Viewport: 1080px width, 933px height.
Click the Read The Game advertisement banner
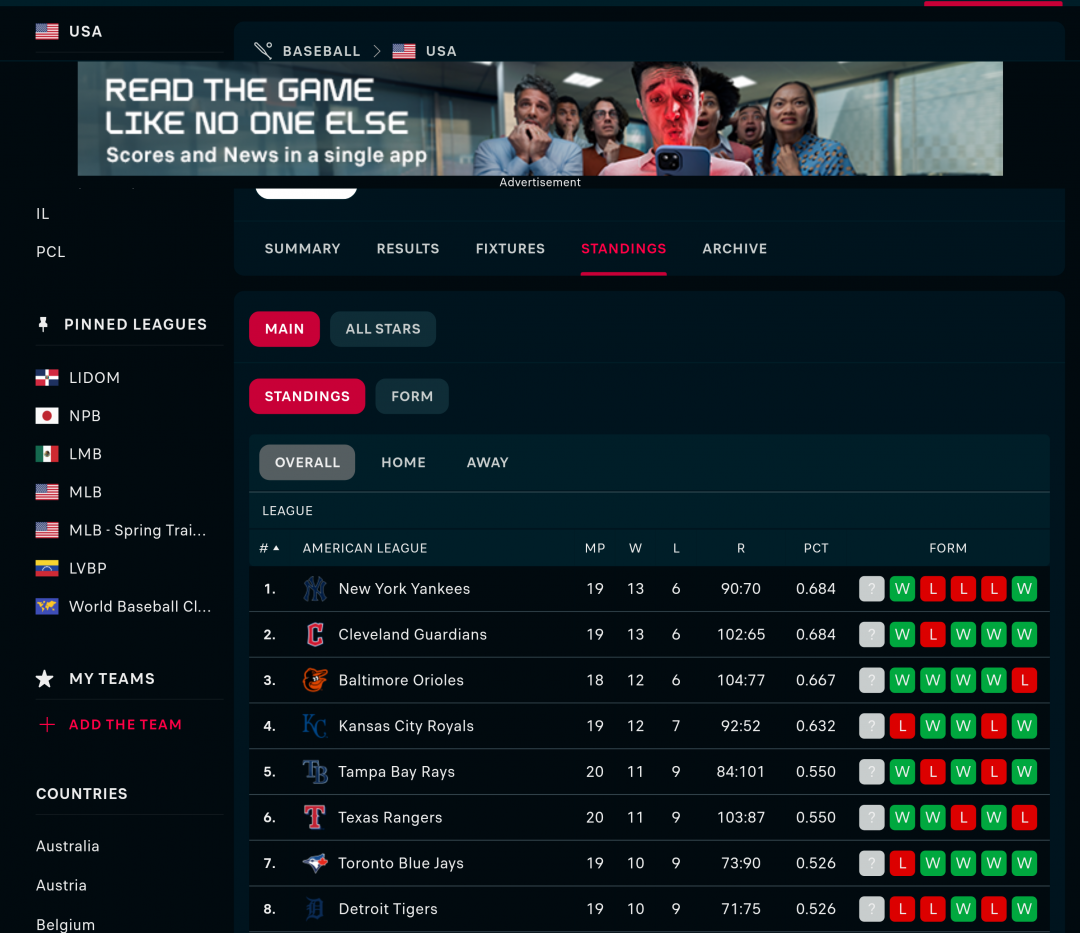click(540, 119)
